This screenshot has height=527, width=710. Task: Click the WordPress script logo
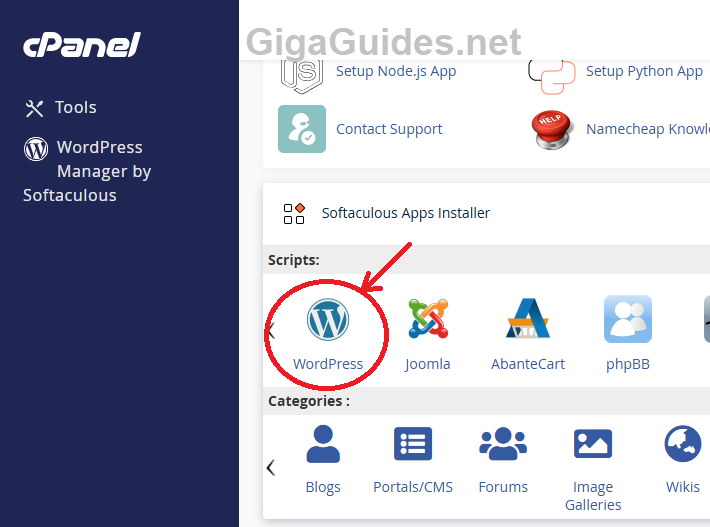328,320
